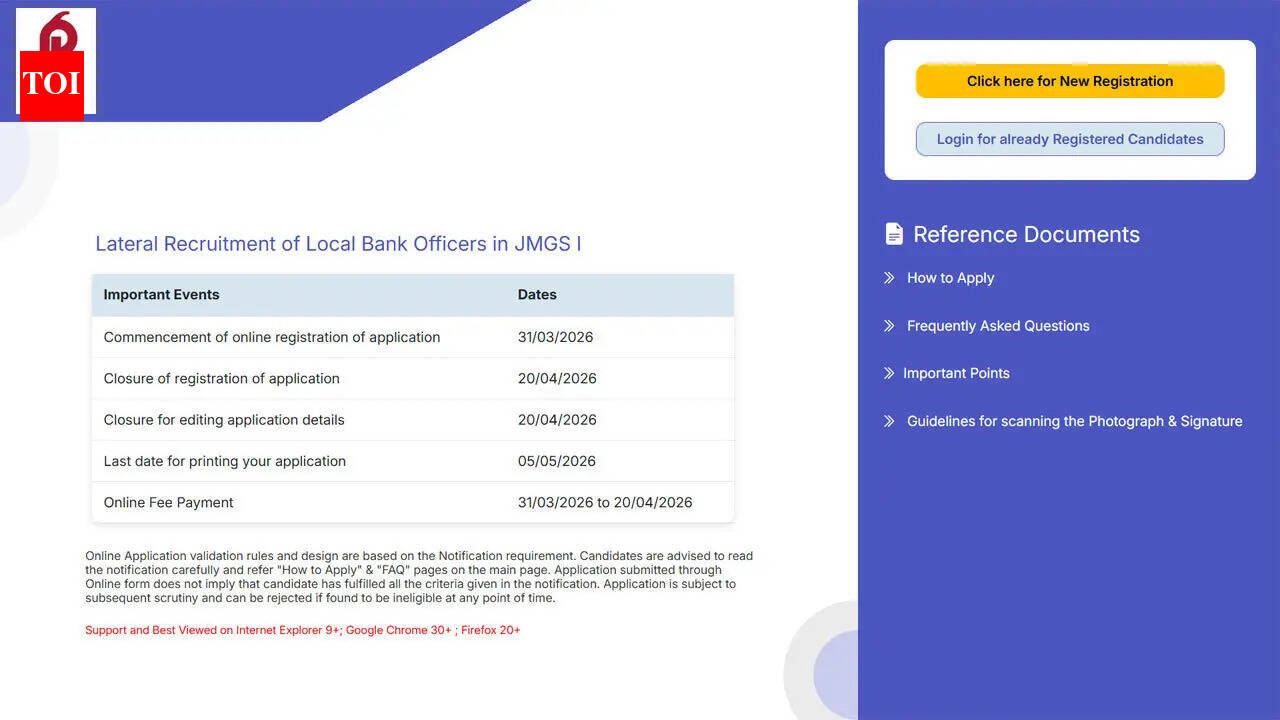Click the recruitment title for JMGS I officers

point(338,244)
